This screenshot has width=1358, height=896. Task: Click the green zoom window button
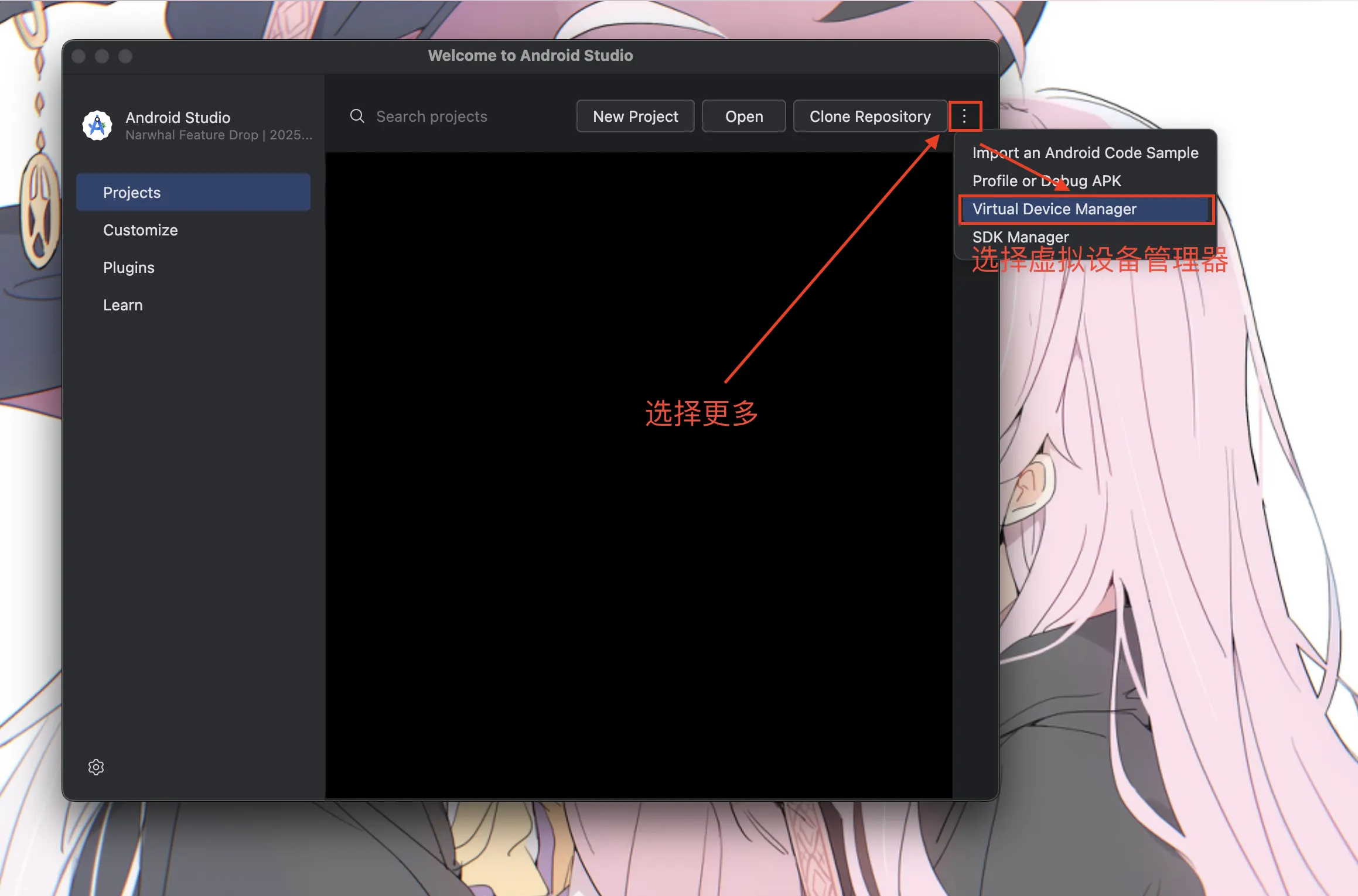[x=125, y=56]
